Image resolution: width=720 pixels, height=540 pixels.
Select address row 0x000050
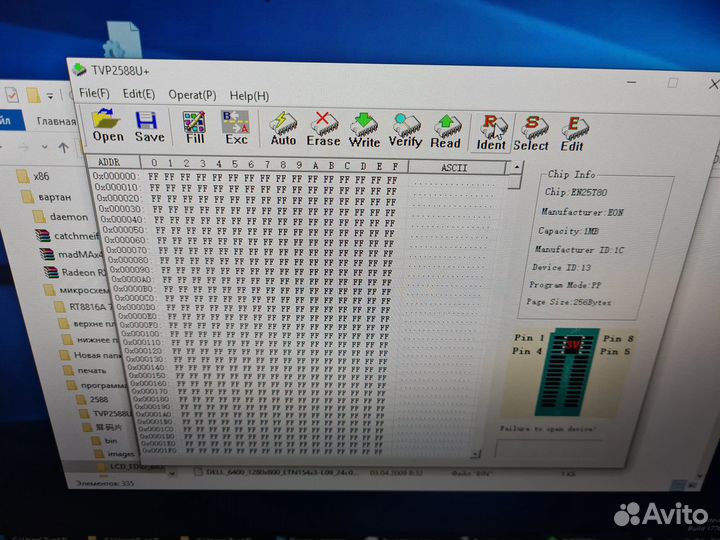(249, 231)
